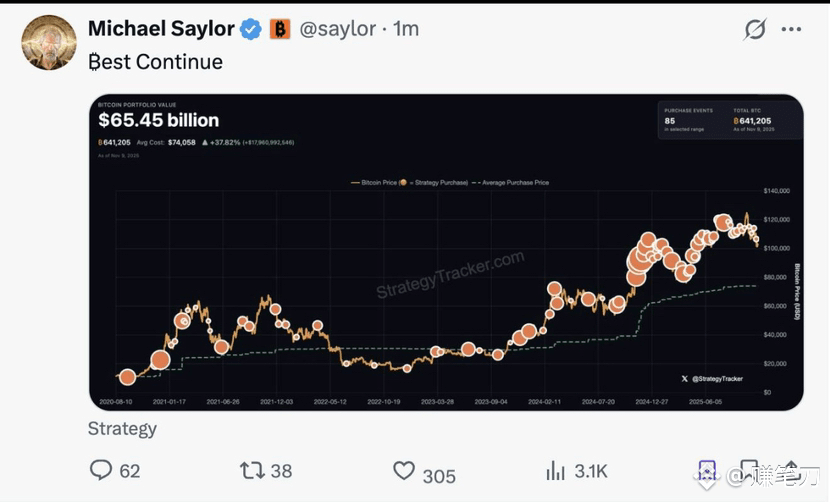Click the $65.45 billion portfolio value

click(158, 120)
